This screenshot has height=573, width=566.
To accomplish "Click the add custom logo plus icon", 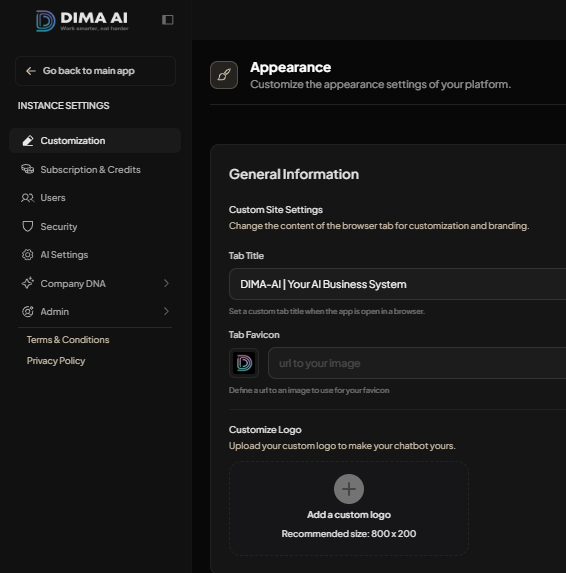I will [x=349, y=489].
